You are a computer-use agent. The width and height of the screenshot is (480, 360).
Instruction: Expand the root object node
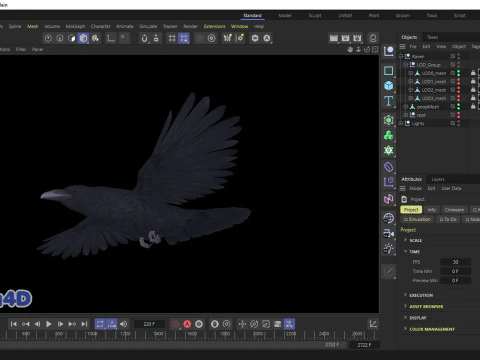pos(406,115)
